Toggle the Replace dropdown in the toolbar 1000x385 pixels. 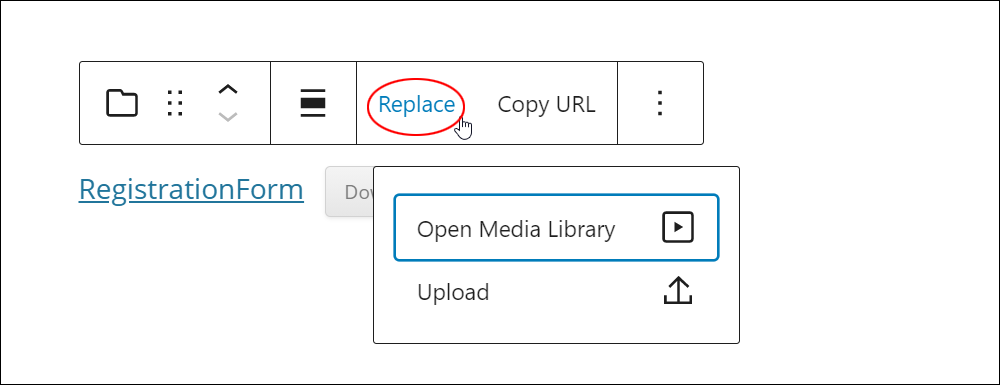coord(416,105)
